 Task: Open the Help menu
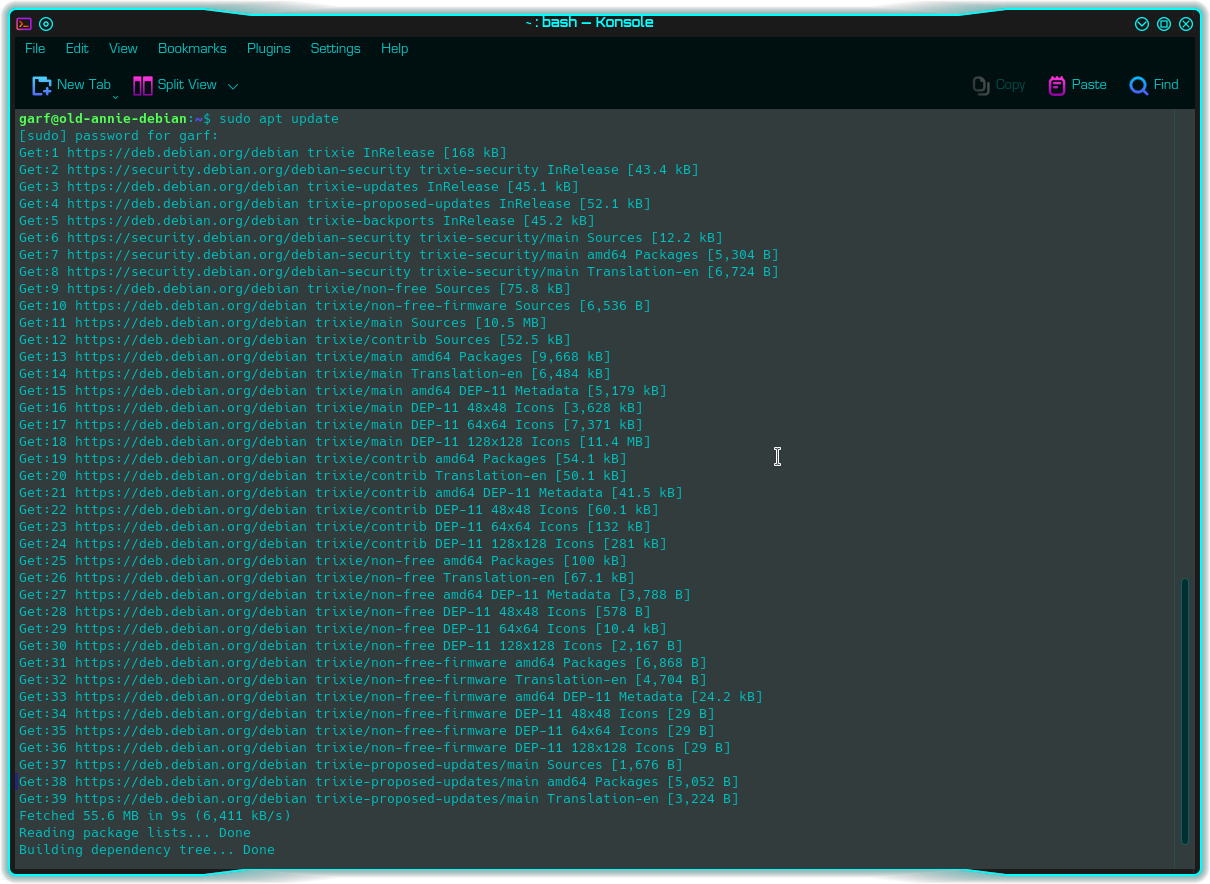(394, 48)
